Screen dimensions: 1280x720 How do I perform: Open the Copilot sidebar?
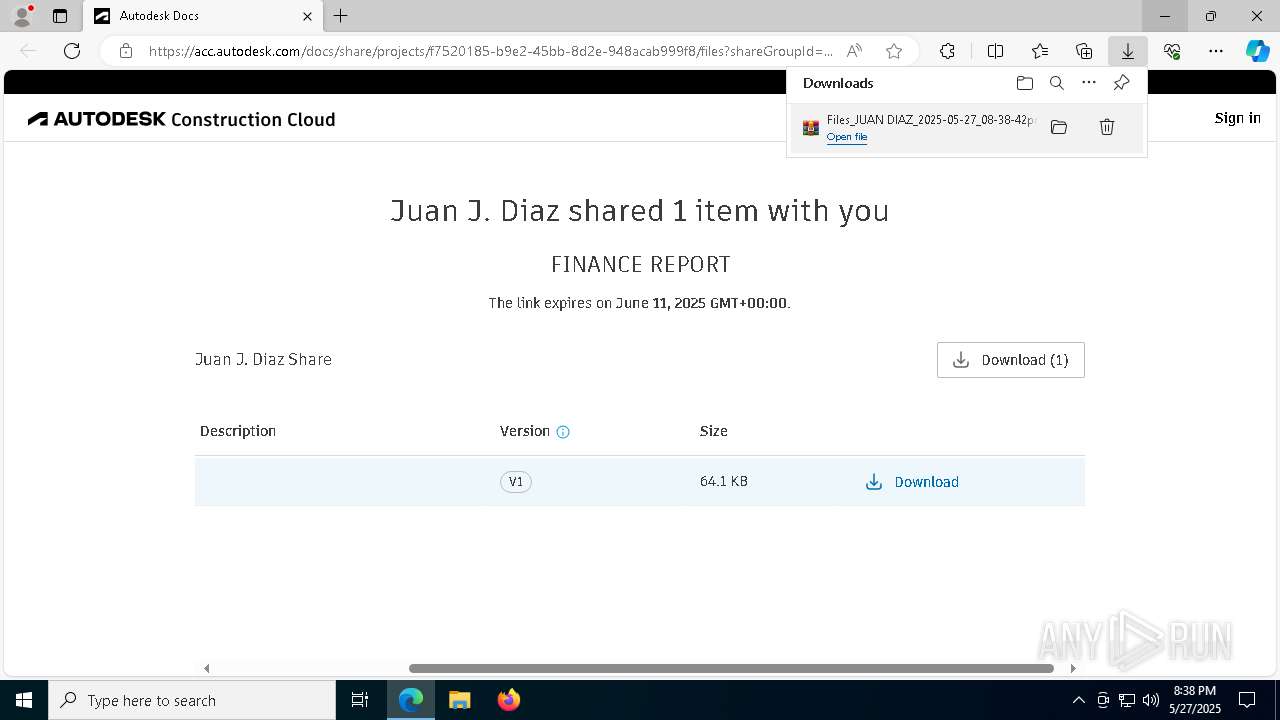(1257, 51)
